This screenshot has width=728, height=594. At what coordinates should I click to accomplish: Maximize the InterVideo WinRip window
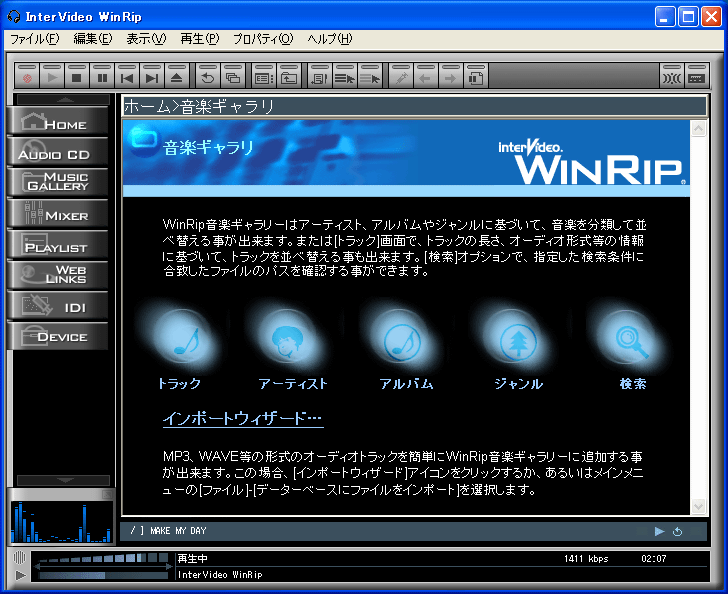click(x=688, y=17)
